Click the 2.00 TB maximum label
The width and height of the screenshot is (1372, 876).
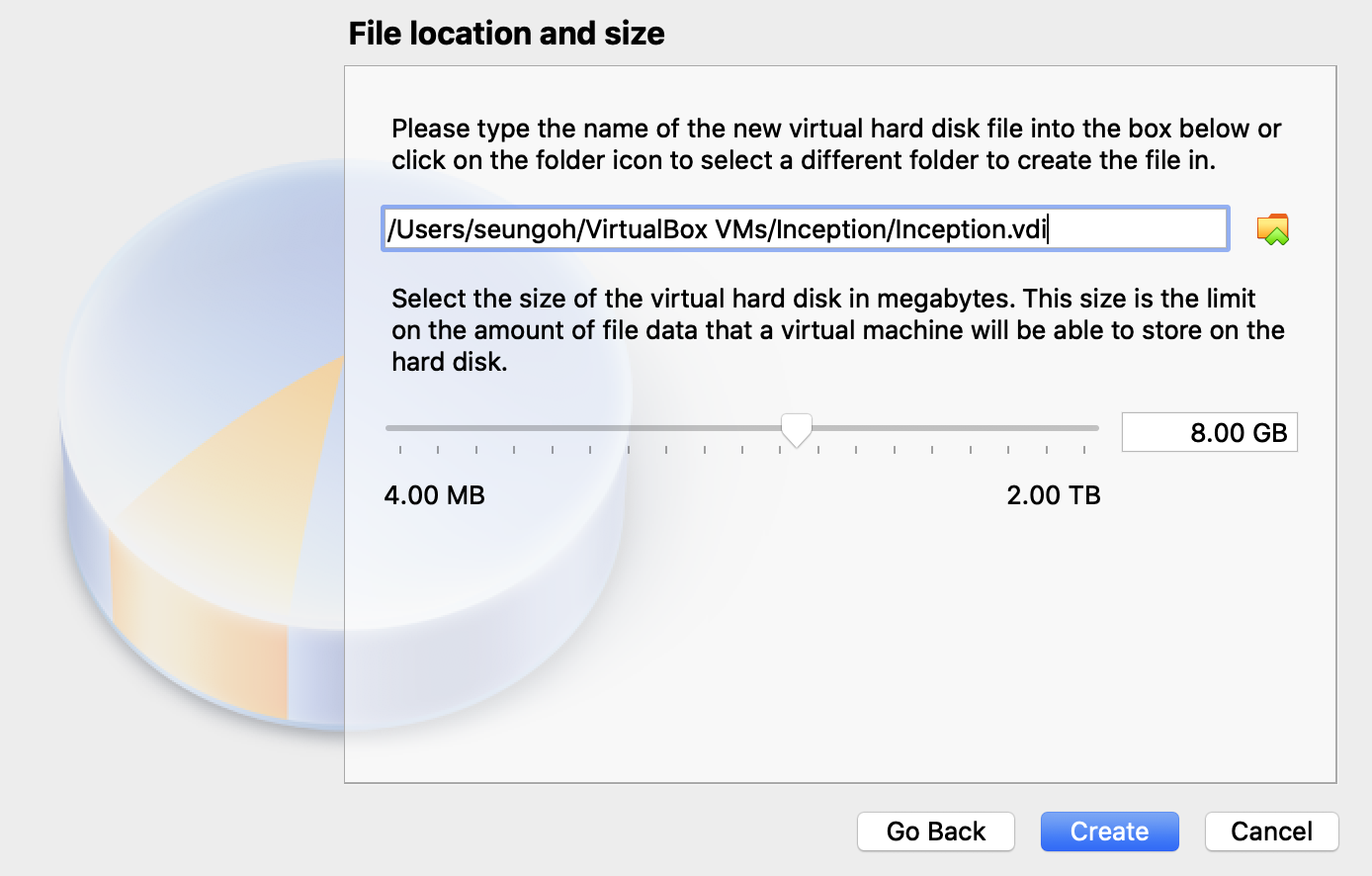tap(1053, 495)
